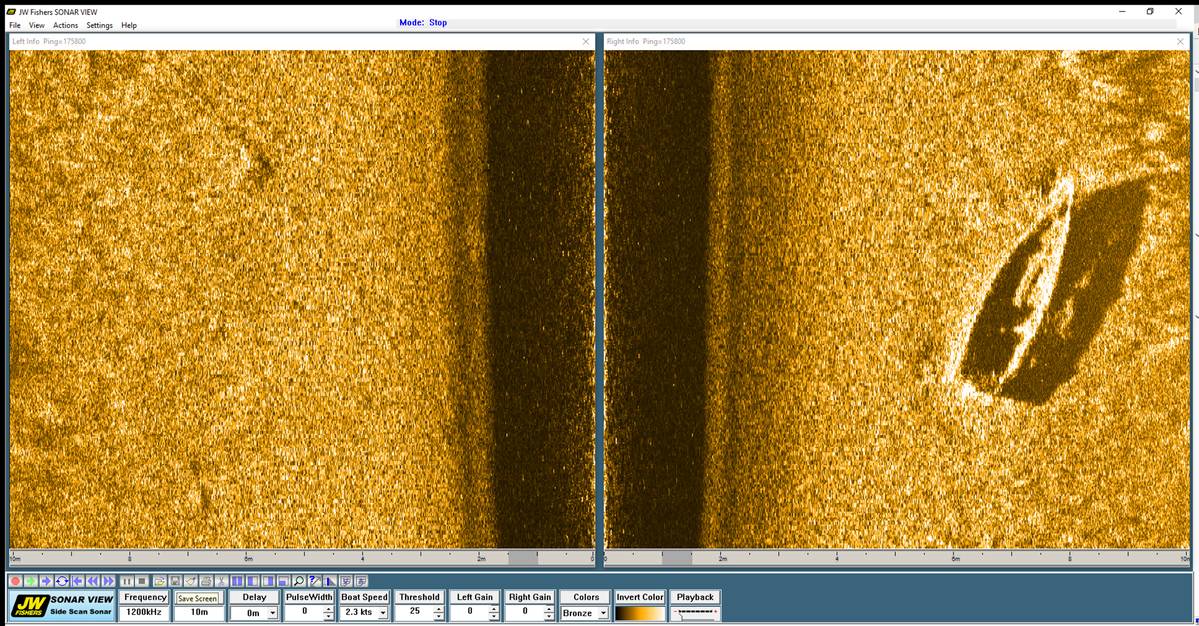Click the red Record icon
The width and height of the screenshot is (1199, 626).
pyautogui.click(x=16, y=580)
